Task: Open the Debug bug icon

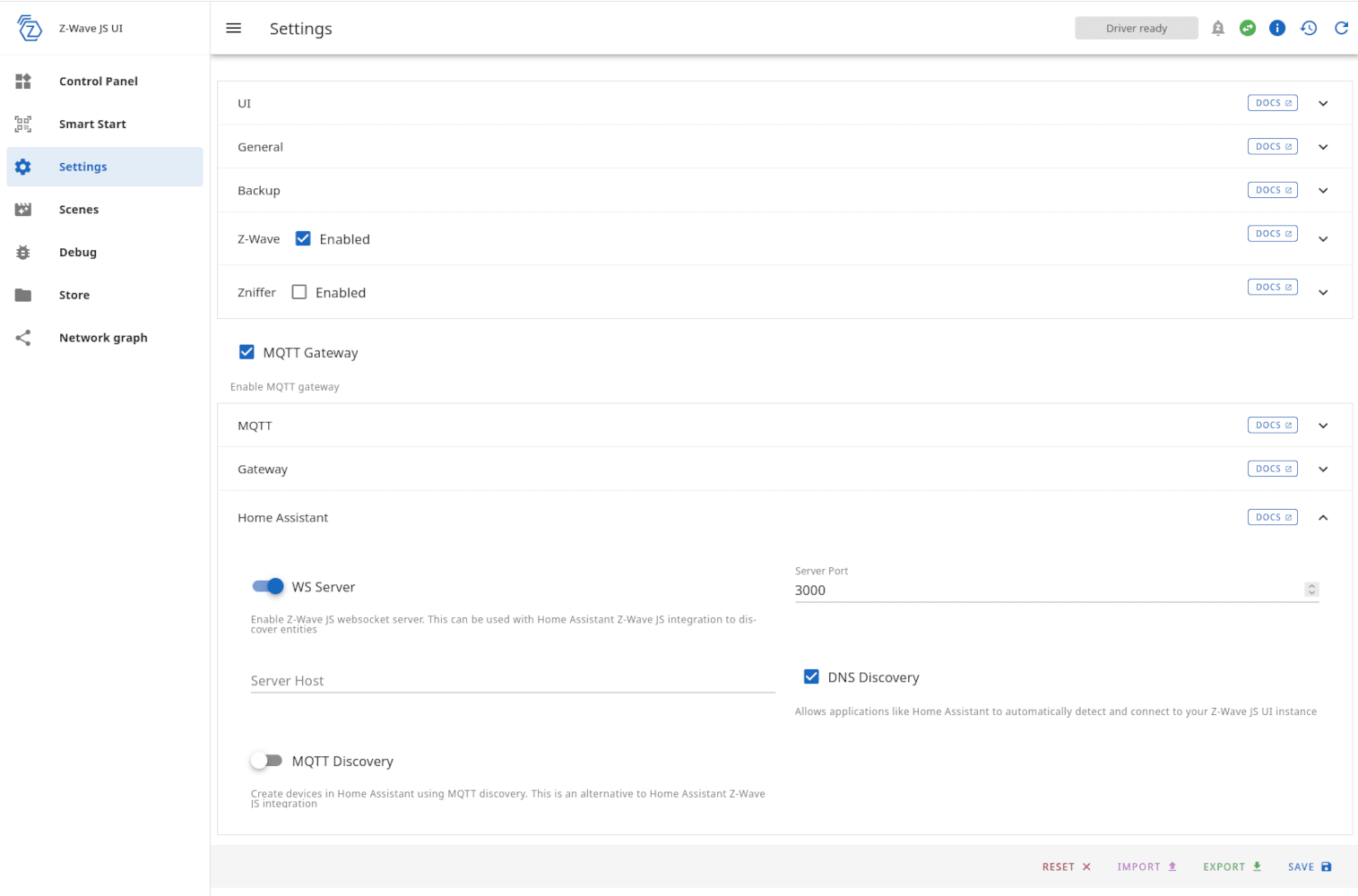Action: coord(23,253)
